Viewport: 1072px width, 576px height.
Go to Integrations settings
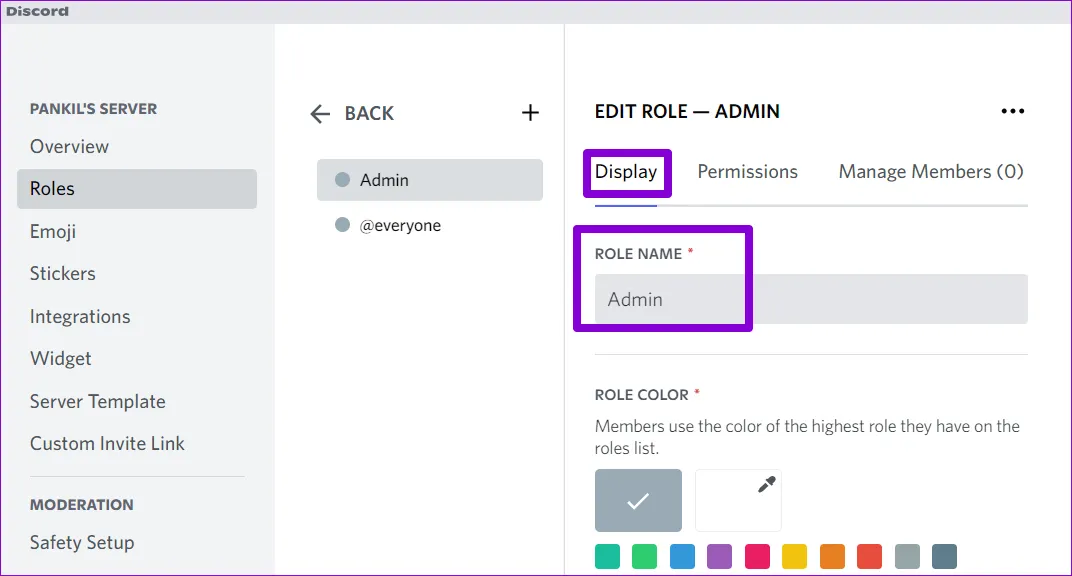[x=80, y=316]
